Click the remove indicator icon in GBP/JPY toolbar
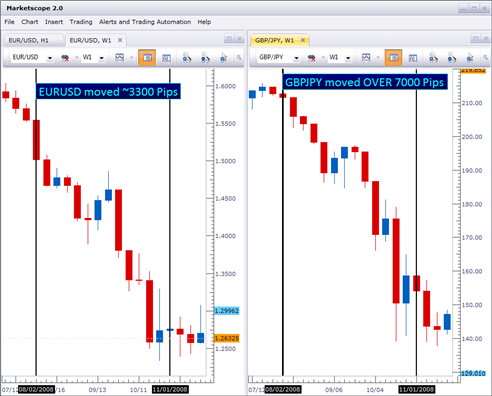The width and height of the screenshot is (492, 396). click(312, 58)
